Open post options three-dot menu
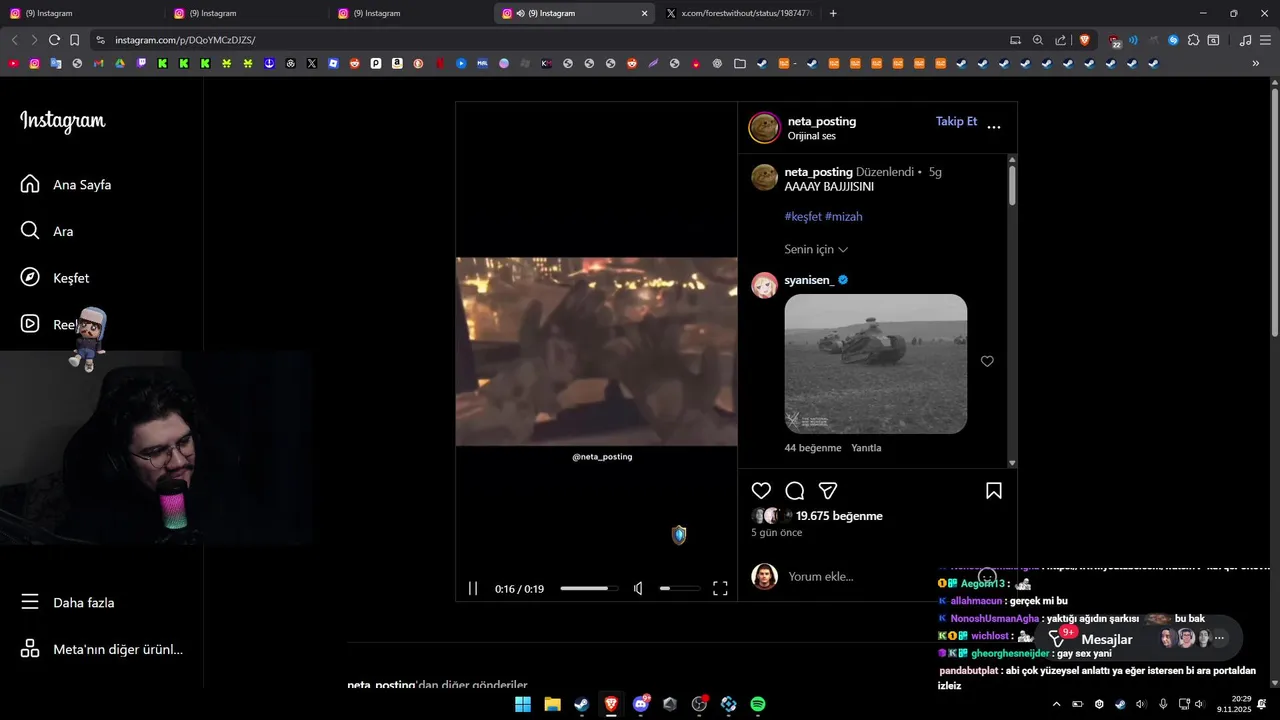This screenshot has height=720, width=1280. (x=994, y=127)
